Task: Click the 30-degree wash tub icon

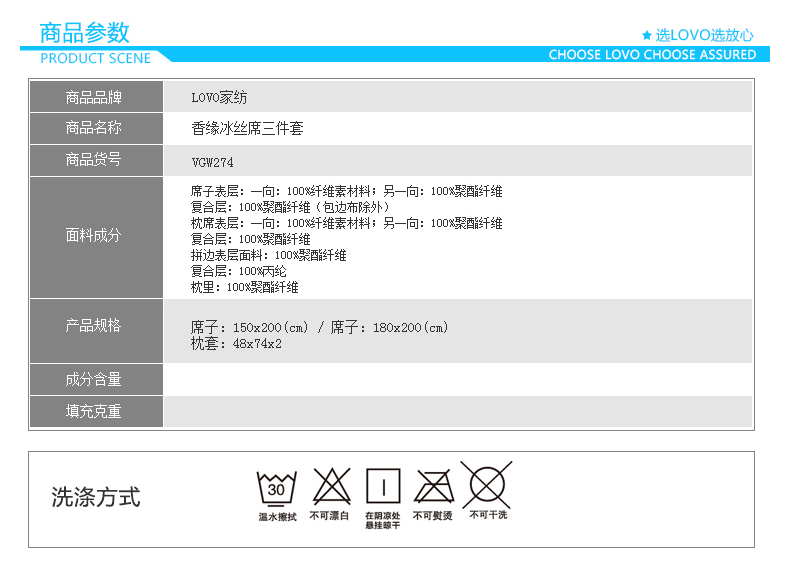Action: 277,488
